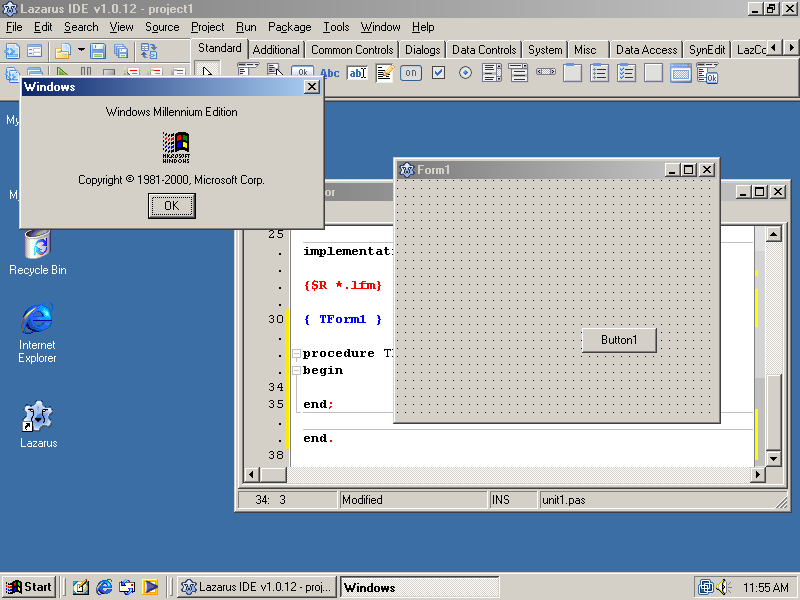
Task: Click the Pause debugger icon
Action: click(x=86, y=72)
